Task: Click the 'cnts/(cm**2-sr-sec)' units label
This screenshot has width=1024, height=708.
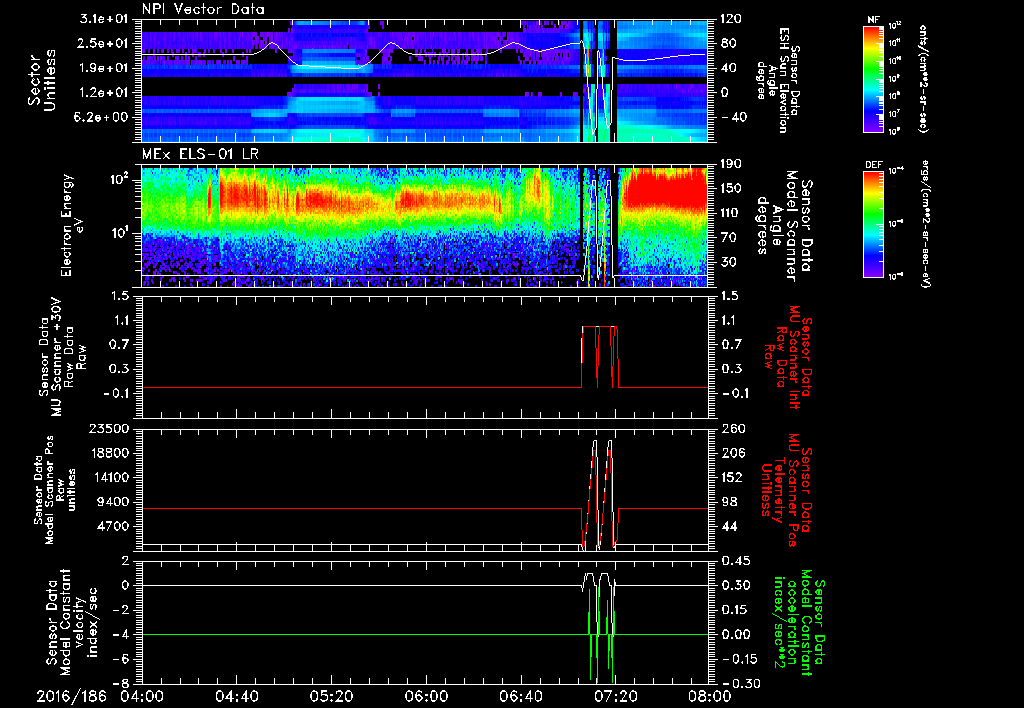Action: point(923,78)
